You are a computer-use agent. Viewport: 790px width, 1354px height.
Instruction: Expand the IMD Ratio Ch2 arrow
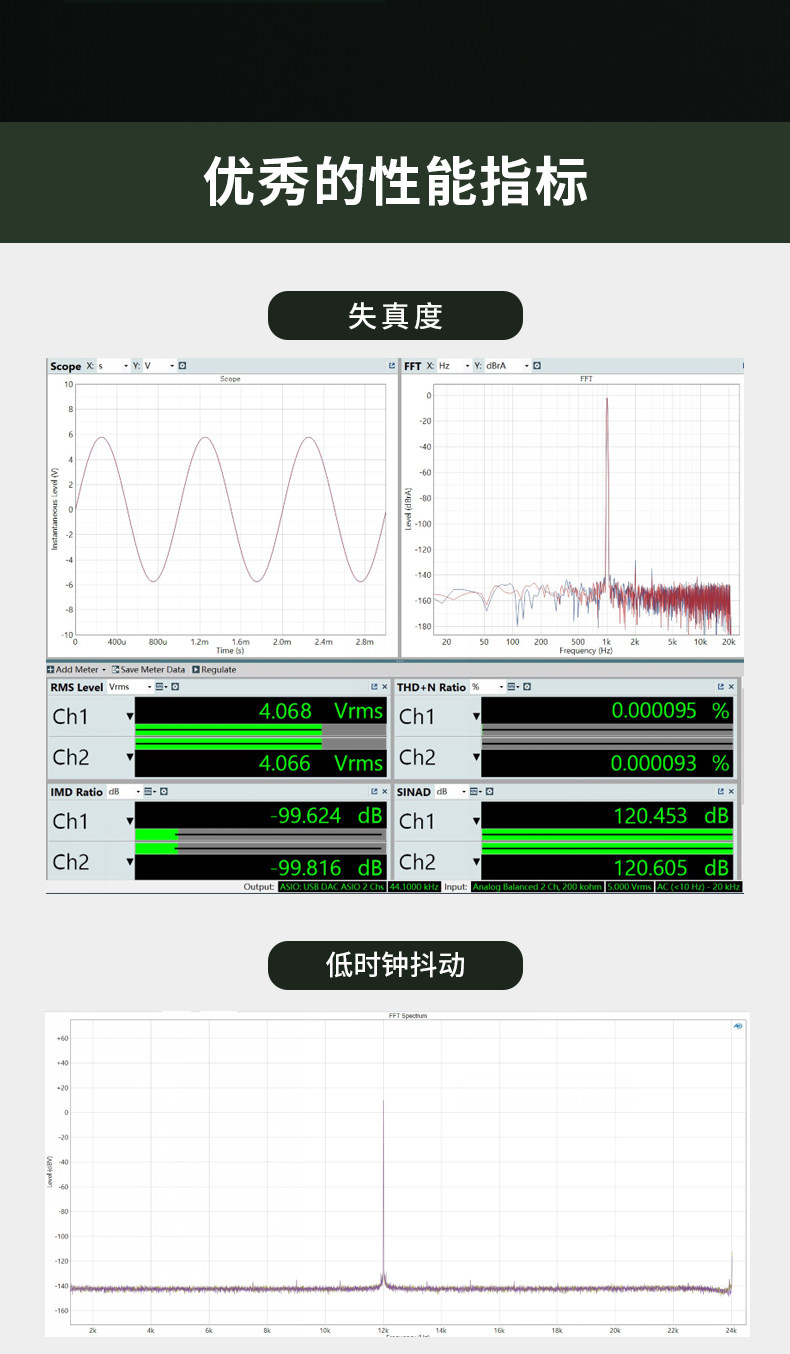click(129, 862)
